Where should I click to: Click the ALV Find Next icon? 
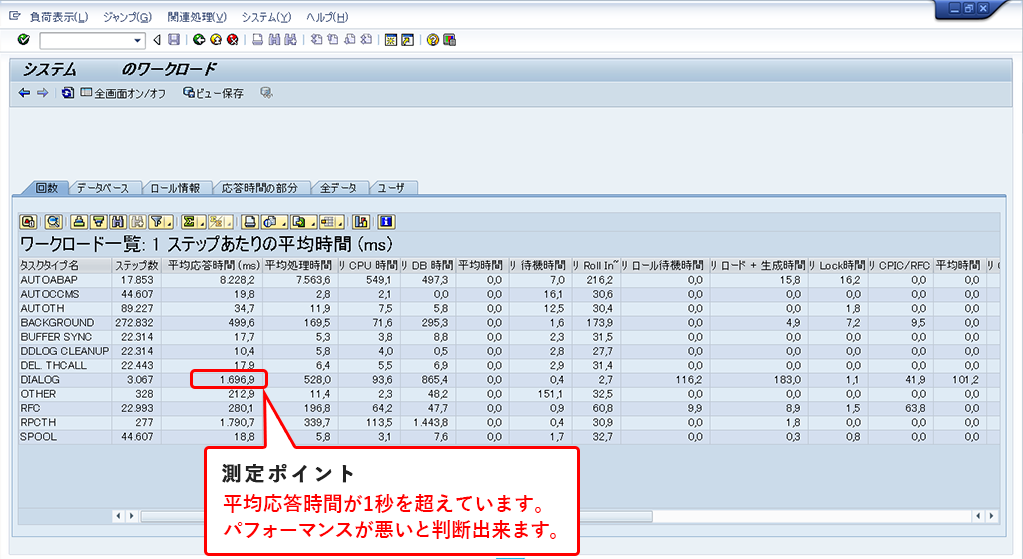(x=137, y=222)
